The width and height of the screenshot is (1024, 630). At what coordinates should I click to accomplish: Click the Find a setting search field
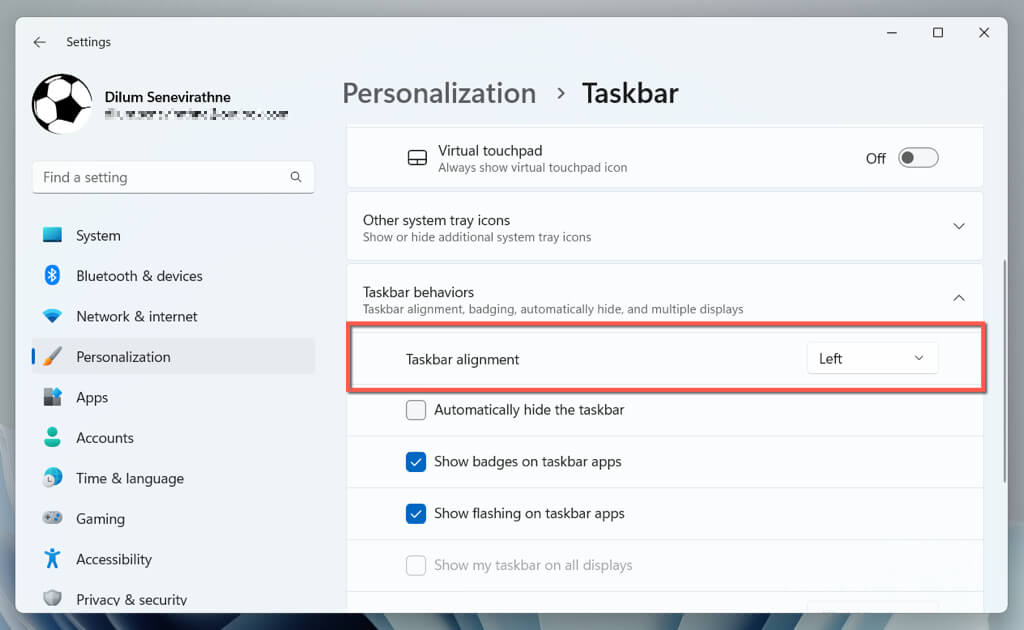(x=160, y=177)
